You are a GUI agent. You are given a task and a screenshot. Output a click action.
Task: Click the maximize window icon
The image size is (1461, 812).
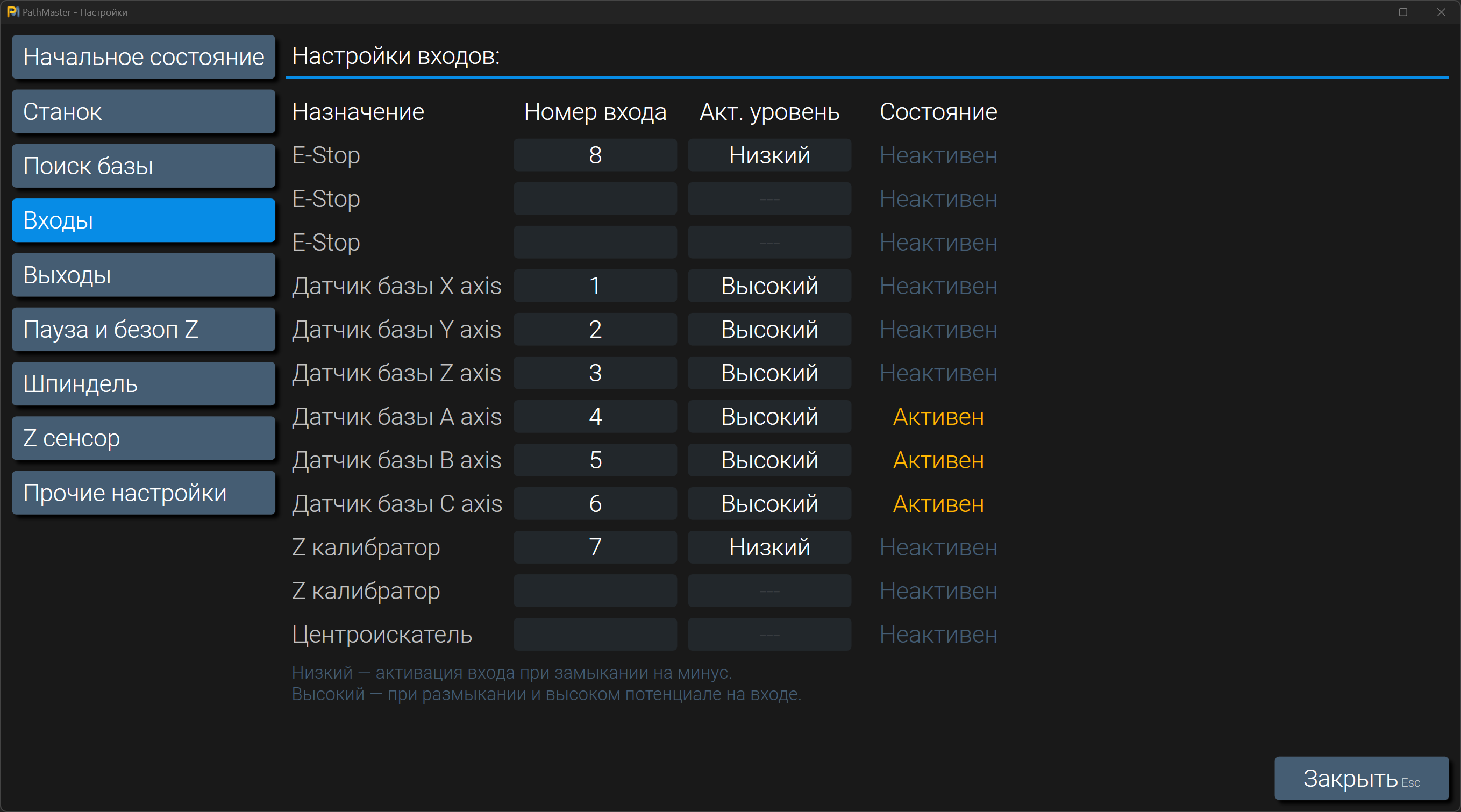click(x=1403, y=12)
